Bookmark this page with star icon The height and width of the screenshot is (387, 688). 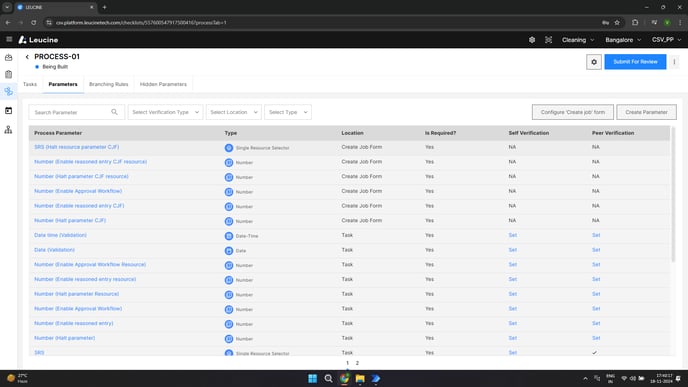[617, 22]
